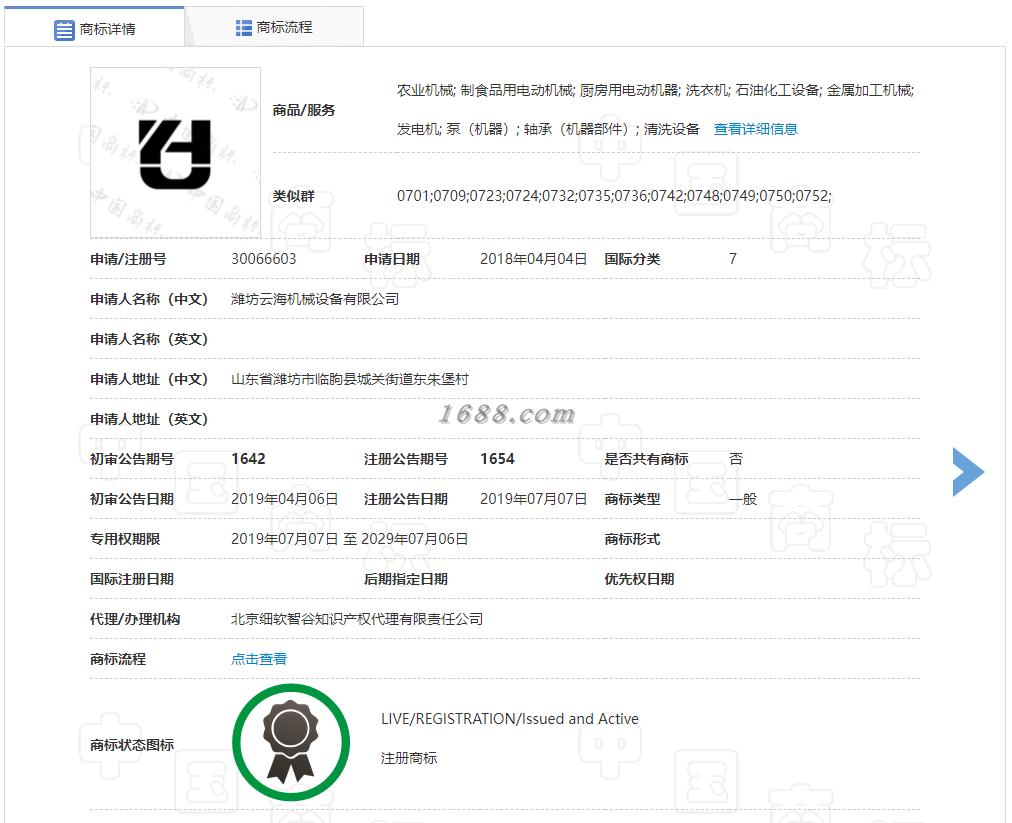Click the 商品/服务 field label
The height and width of the screenshot is (823, 1012).
tap(304, 110)
